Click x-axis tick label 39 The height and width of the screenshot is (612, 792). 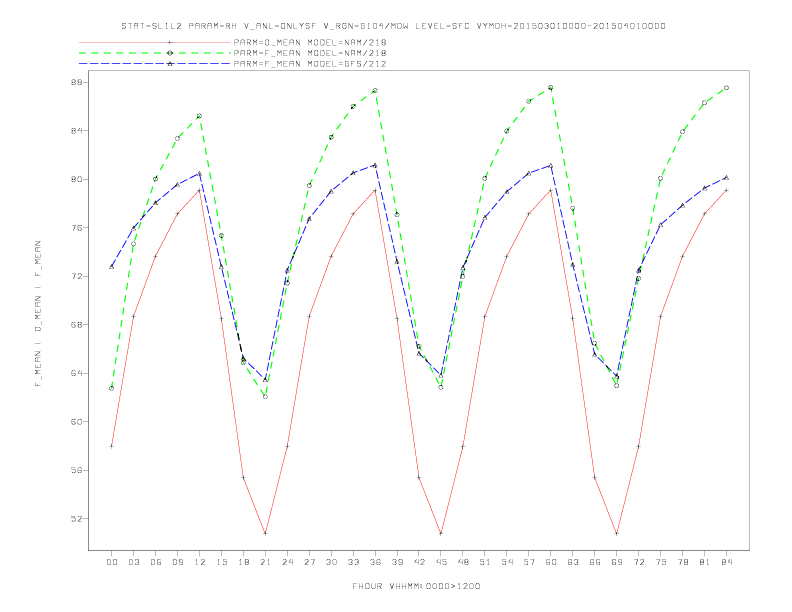click(397, 562)
